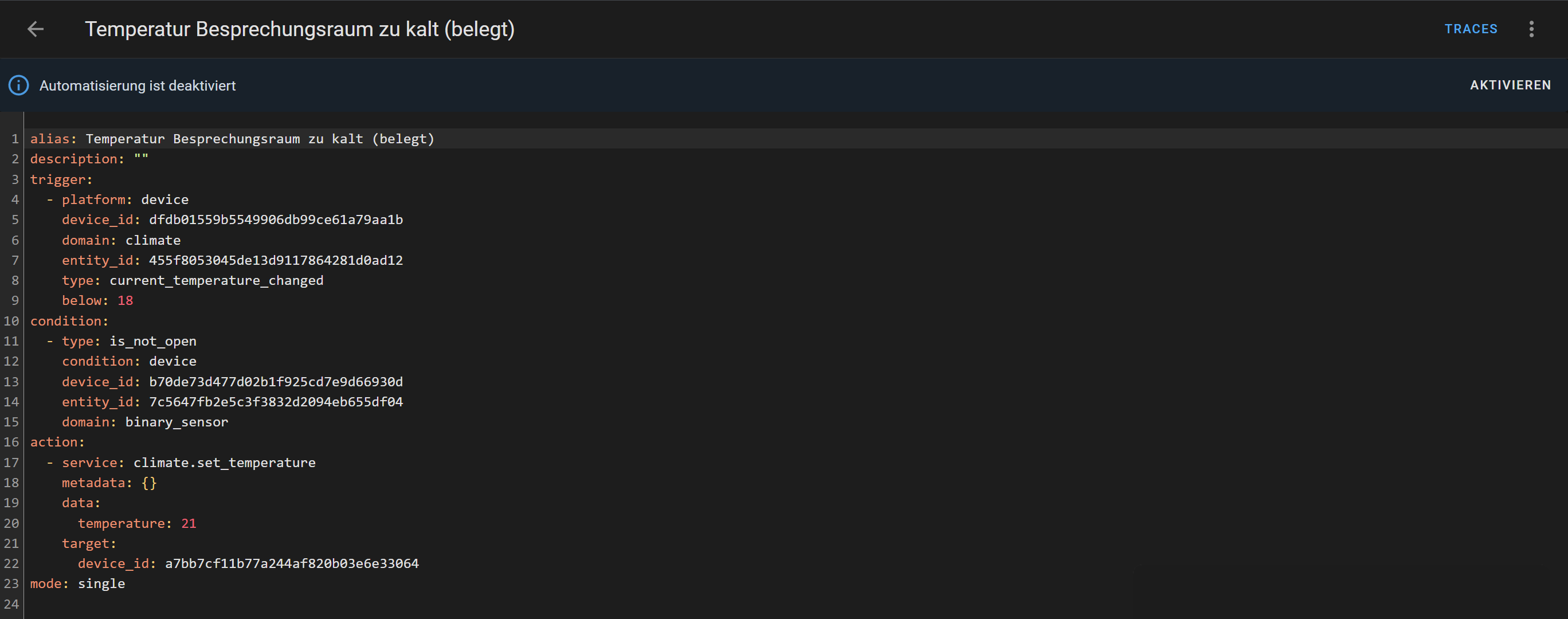This screenshot has width=1568, height=619.
Task: Click the 'climate' domain value
Action: coord(153,240)
